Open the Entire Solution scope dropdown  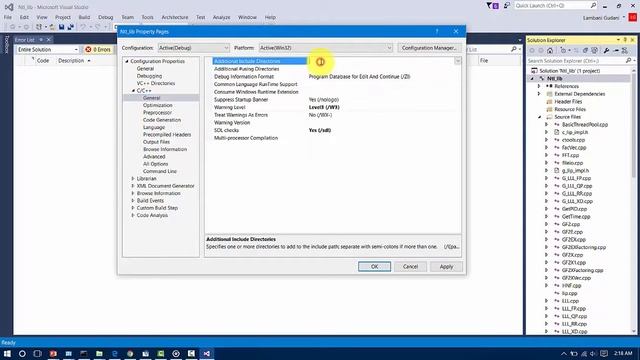click(47, 49)
